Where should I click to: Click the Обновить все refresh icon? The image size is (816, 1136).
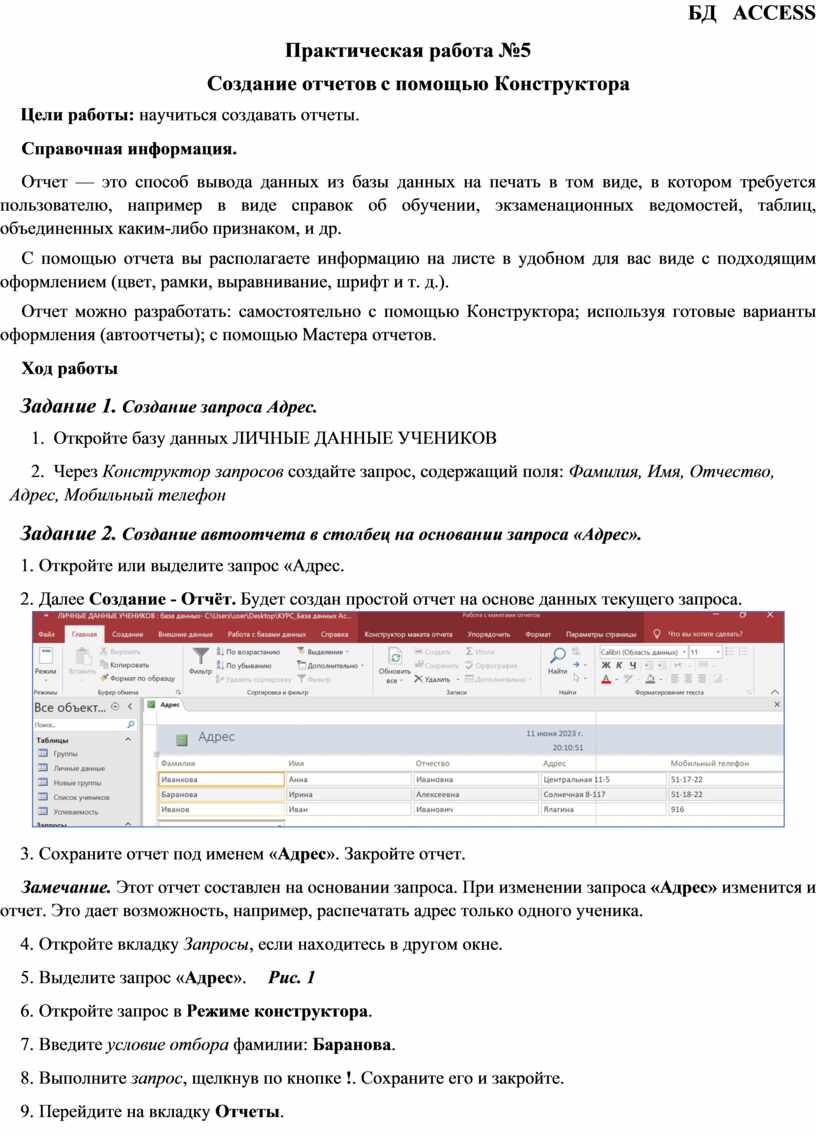pyautogui.click(x=395, y=657)
